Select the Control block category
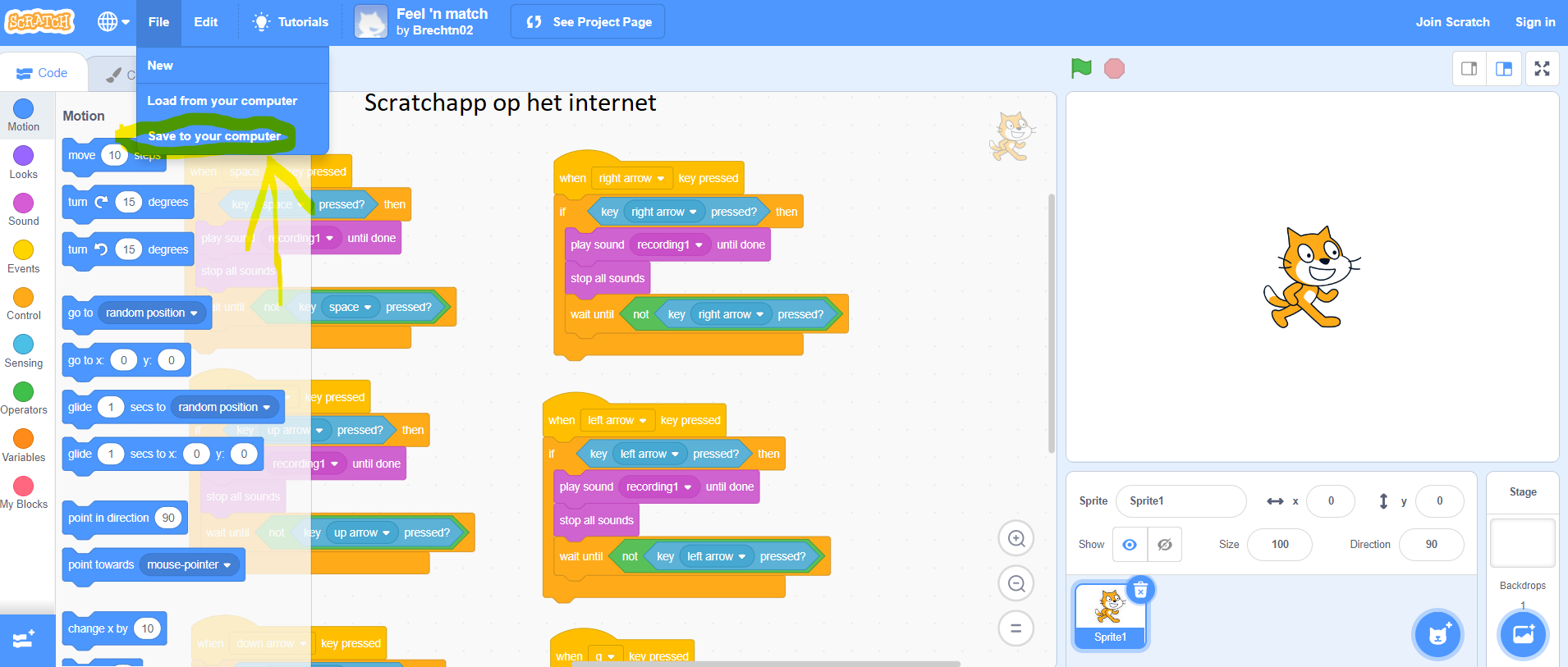Image resolution: width=1568 pixels, height=667 pixels. pos(24,304)
